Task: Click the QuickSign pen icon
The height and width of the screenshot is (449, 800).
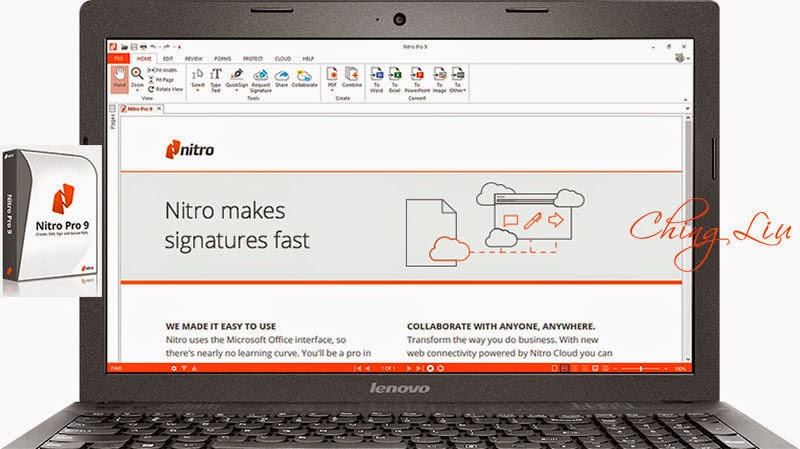Action: tap(237, 74)
